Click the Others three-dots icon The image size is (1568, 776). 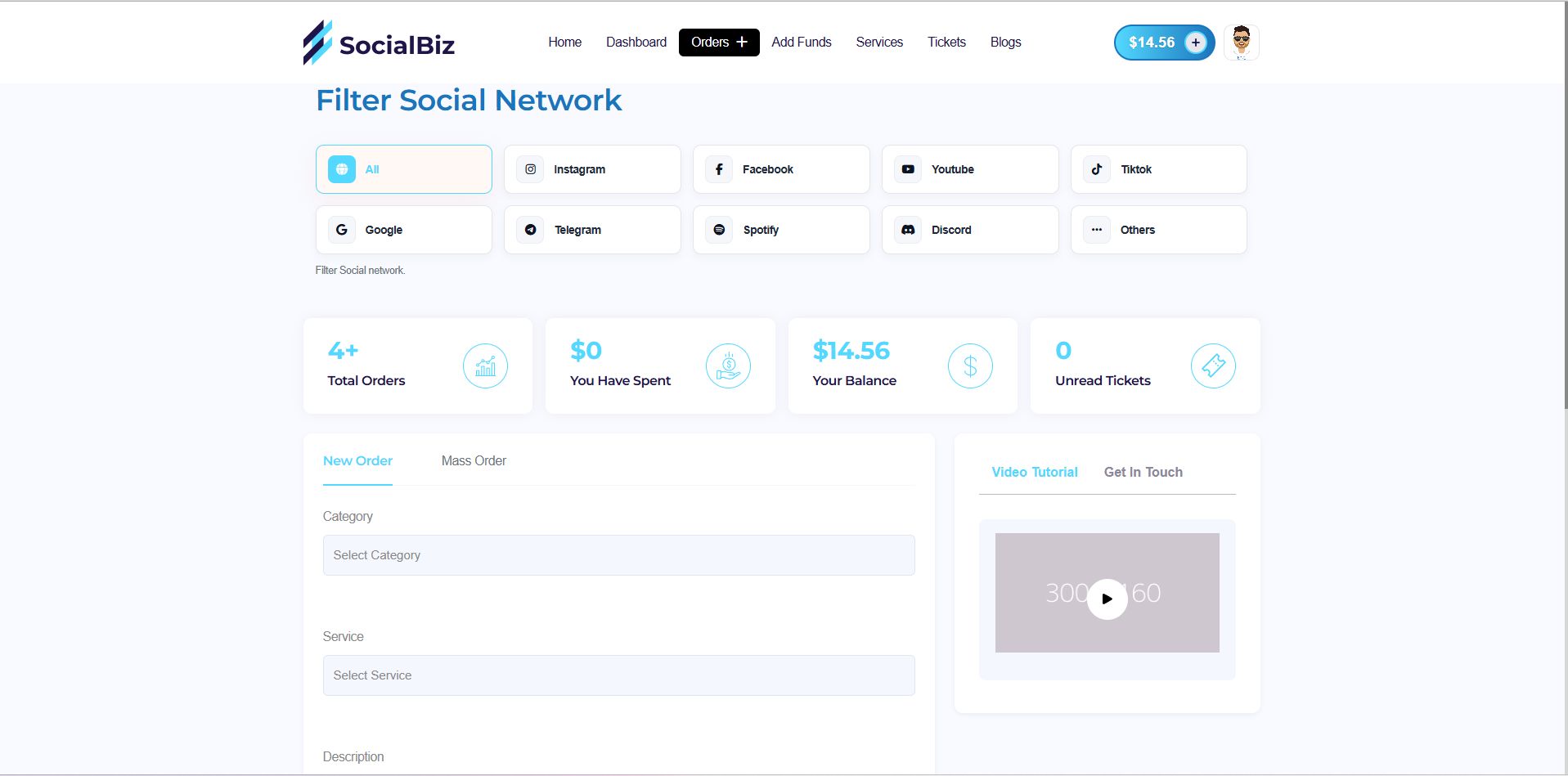tap(1097, 230)
